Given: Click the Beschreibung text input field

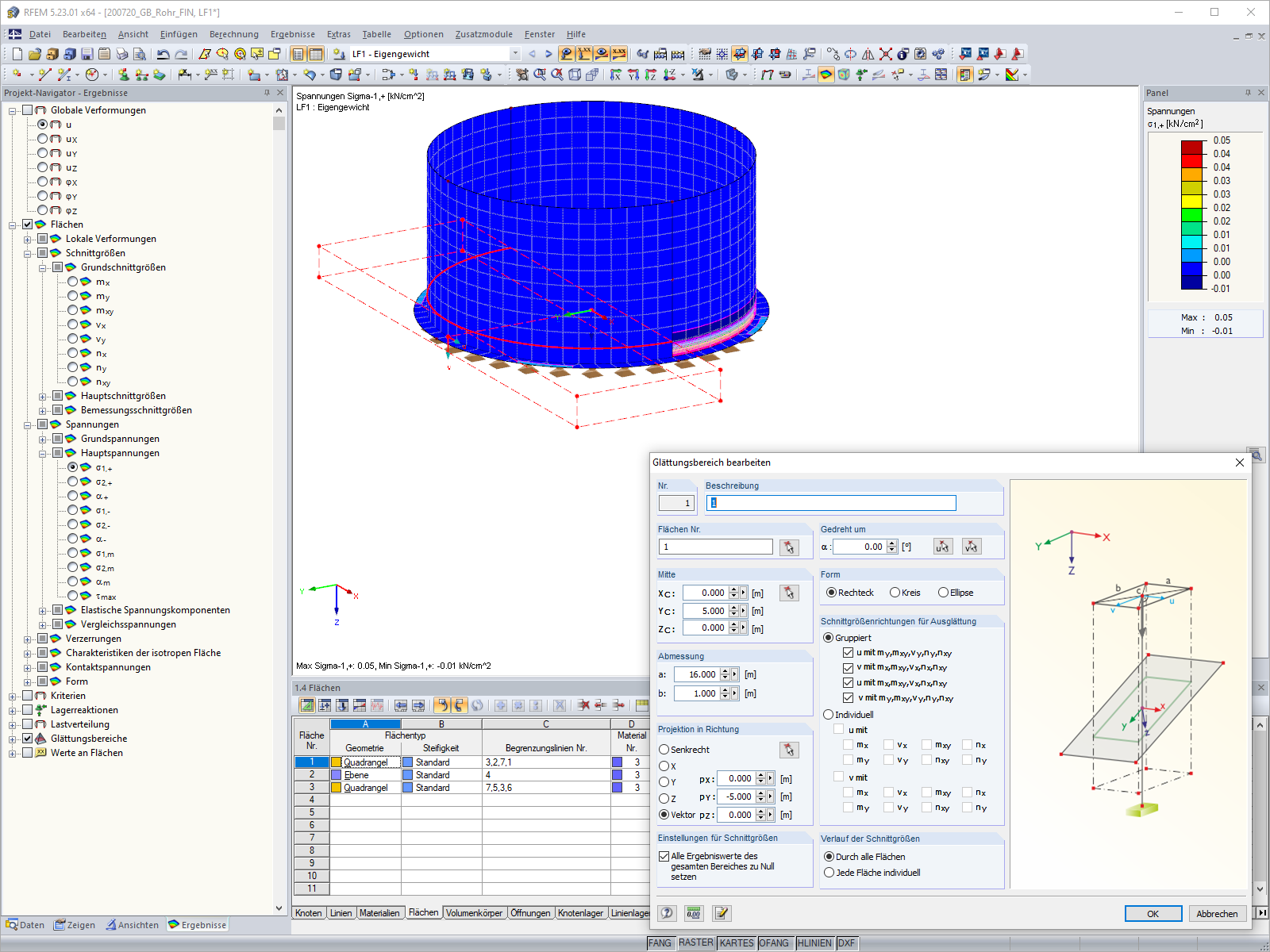Looking at the screenshot, I should click(x=831, y=503).
